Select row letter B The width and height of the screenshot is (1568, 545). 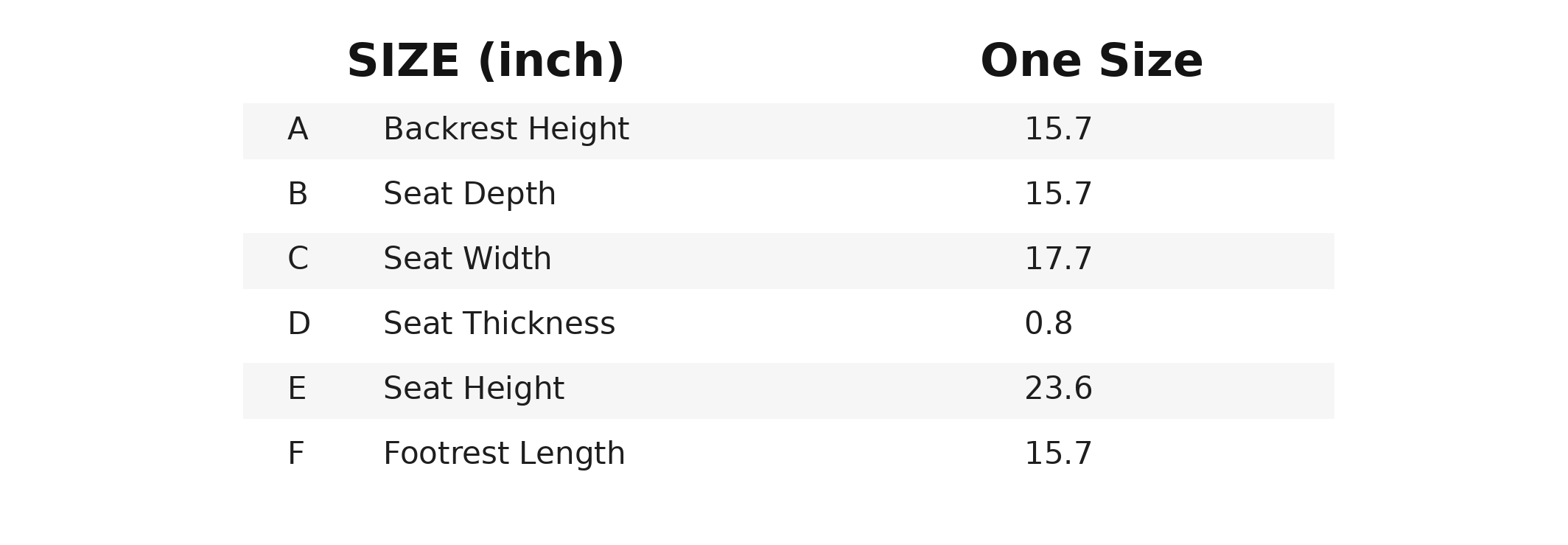tap(298, 195)
